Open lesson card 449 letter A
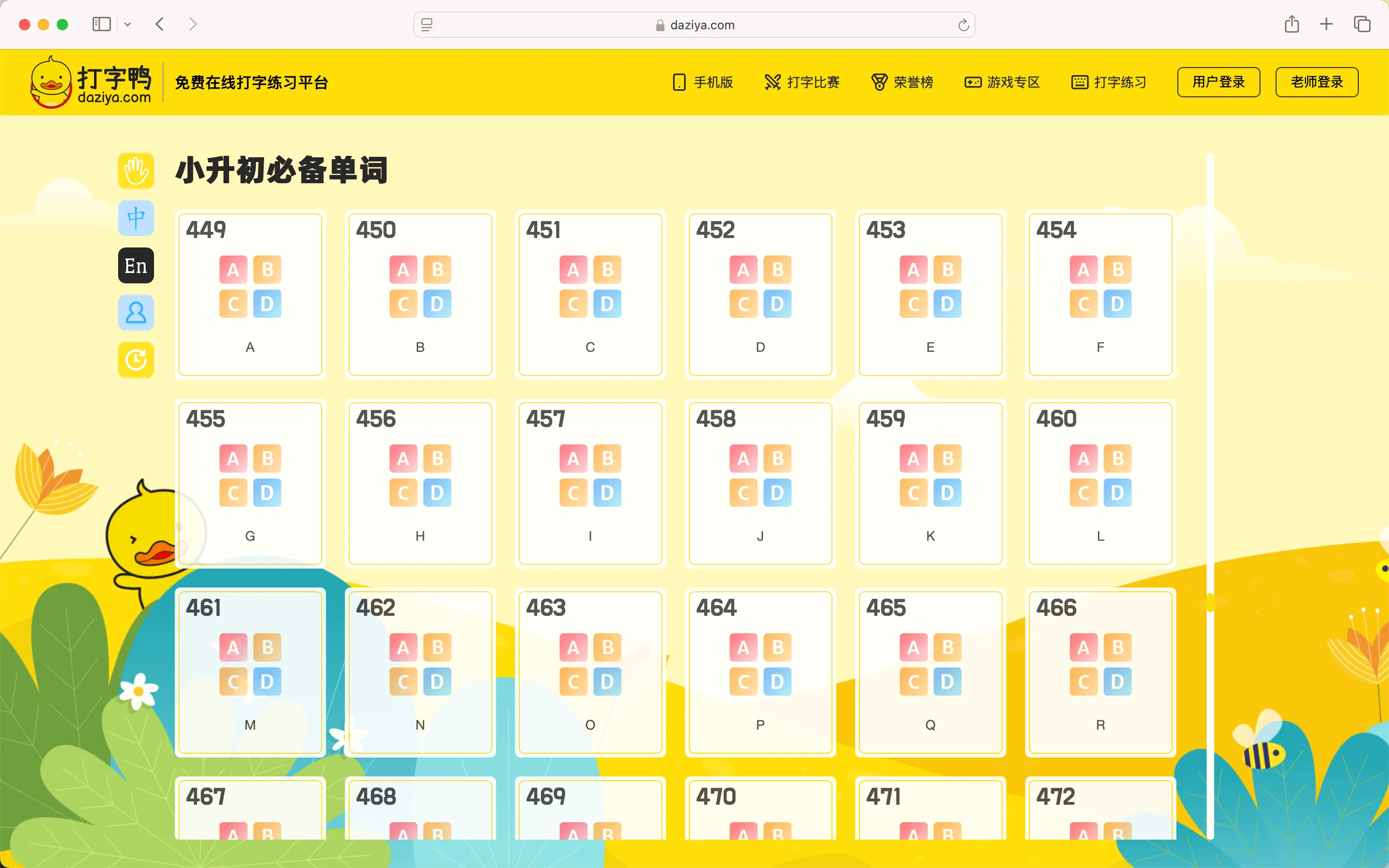 coord(250,295)
